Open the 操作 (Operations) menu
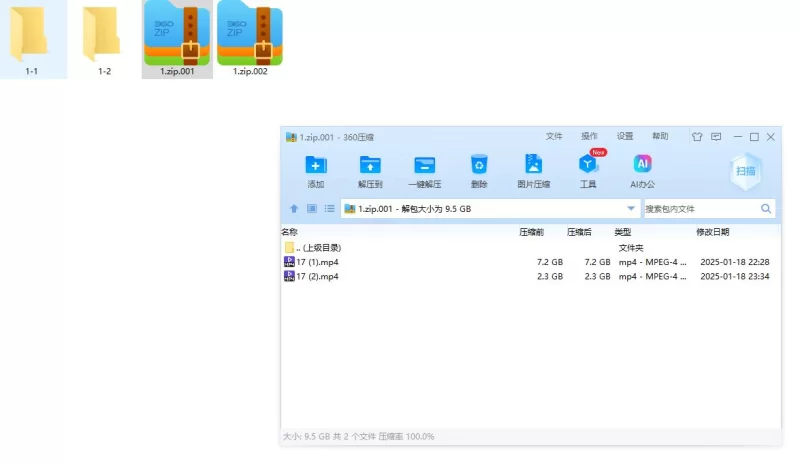 click(589, 137)
